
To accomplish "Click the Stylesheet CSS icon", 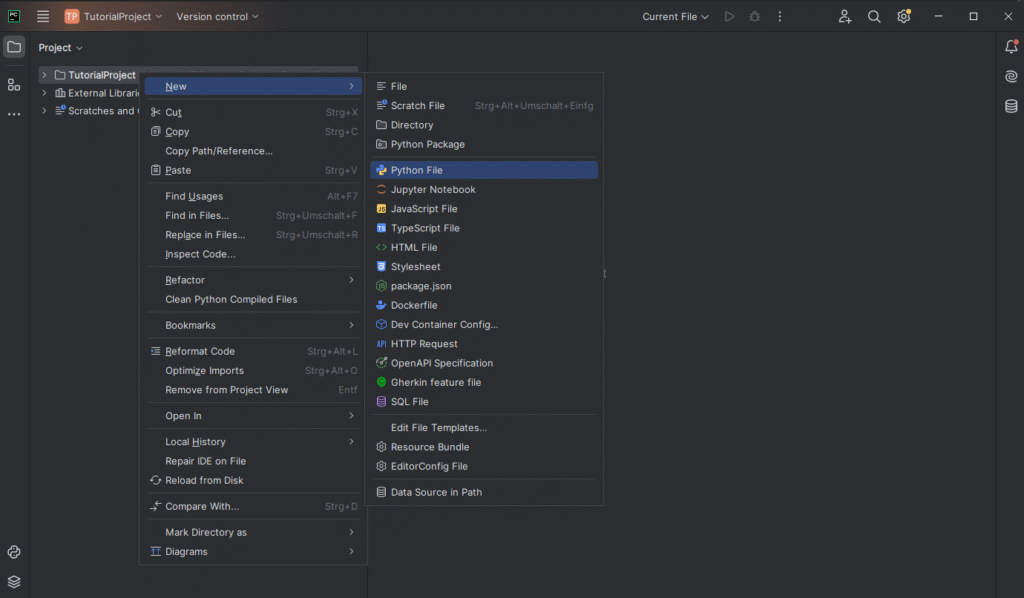I will click(381, 266).
